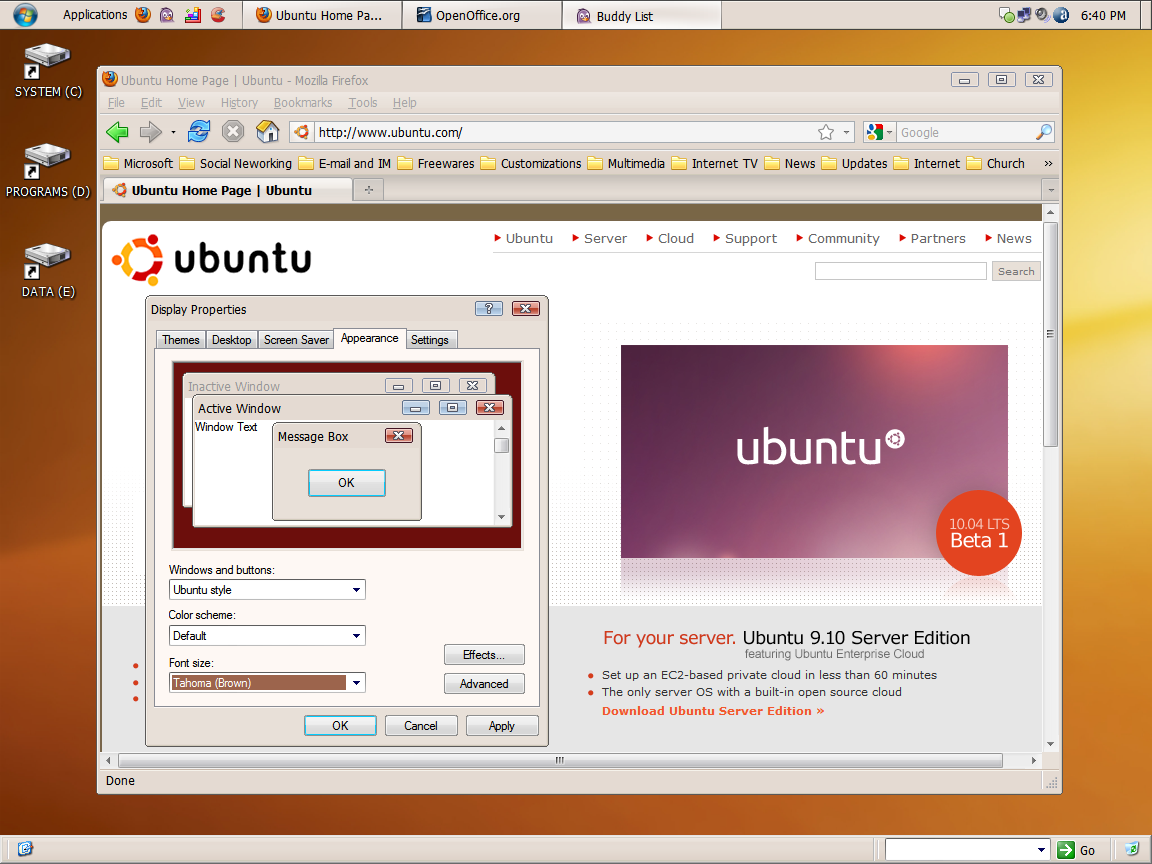This screenshot has width=1152, height=864.
Task: Expand the Color scheme dropdown showing Default
Action: pos(355,635)
